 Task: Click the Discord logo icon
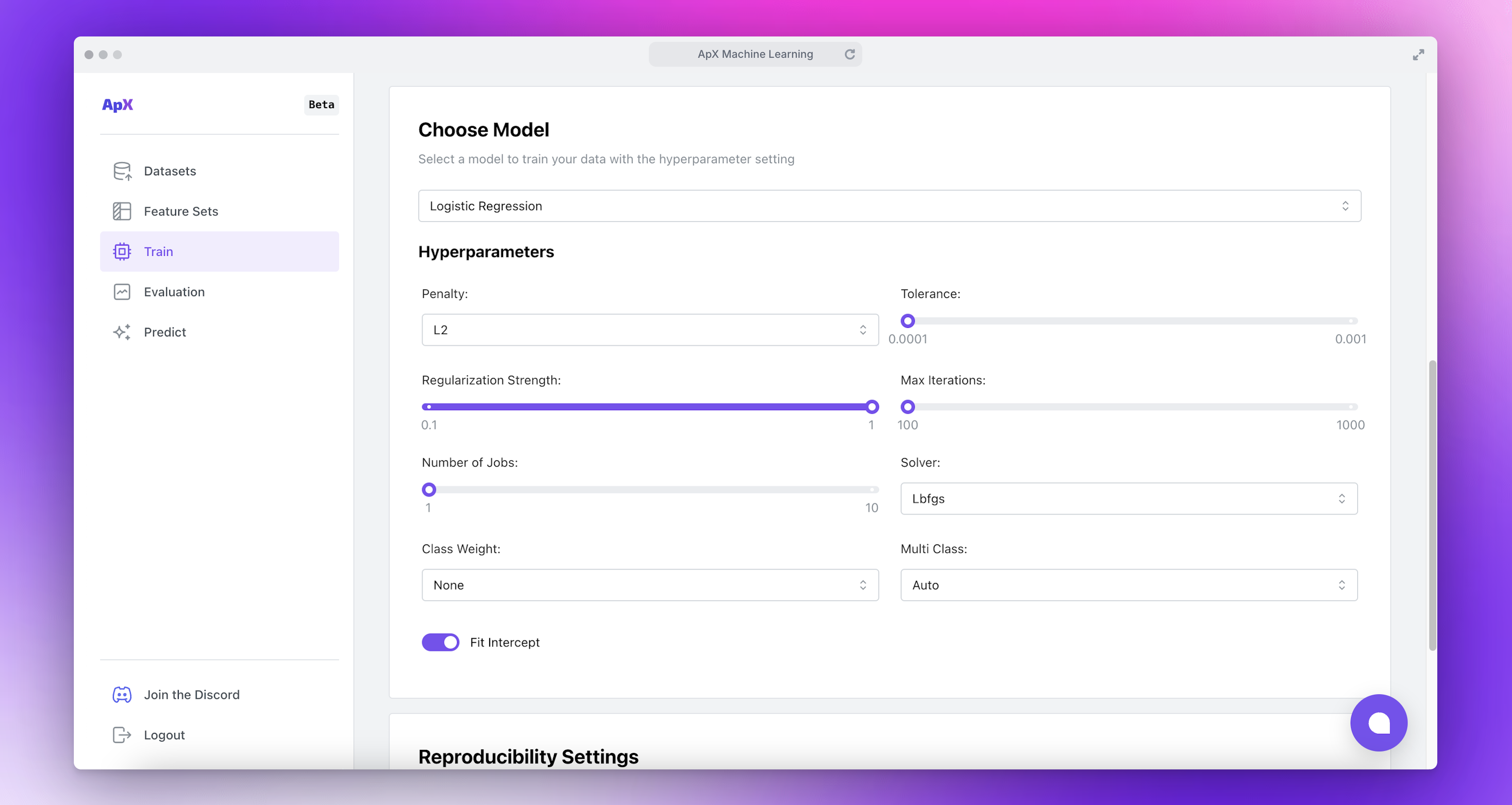[122, 695]
